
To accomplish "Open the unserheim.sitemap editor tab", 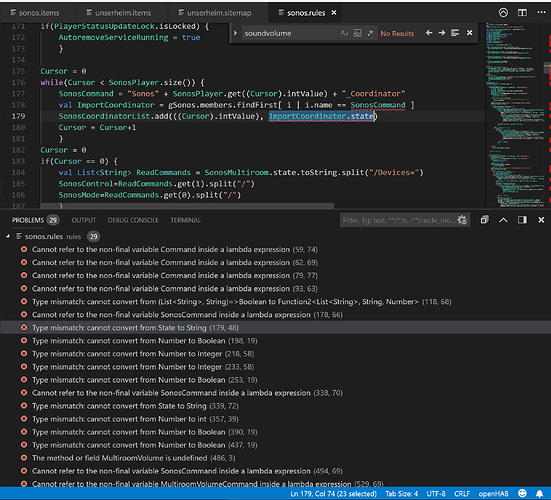I will pyautogui.click(x=219, y=13).
